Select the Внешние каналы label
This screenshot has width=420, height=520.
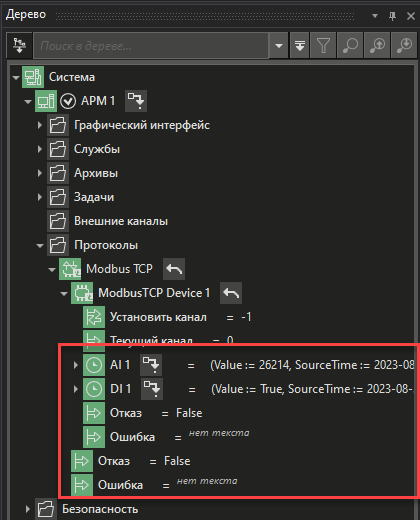click(x=121, y=221)
